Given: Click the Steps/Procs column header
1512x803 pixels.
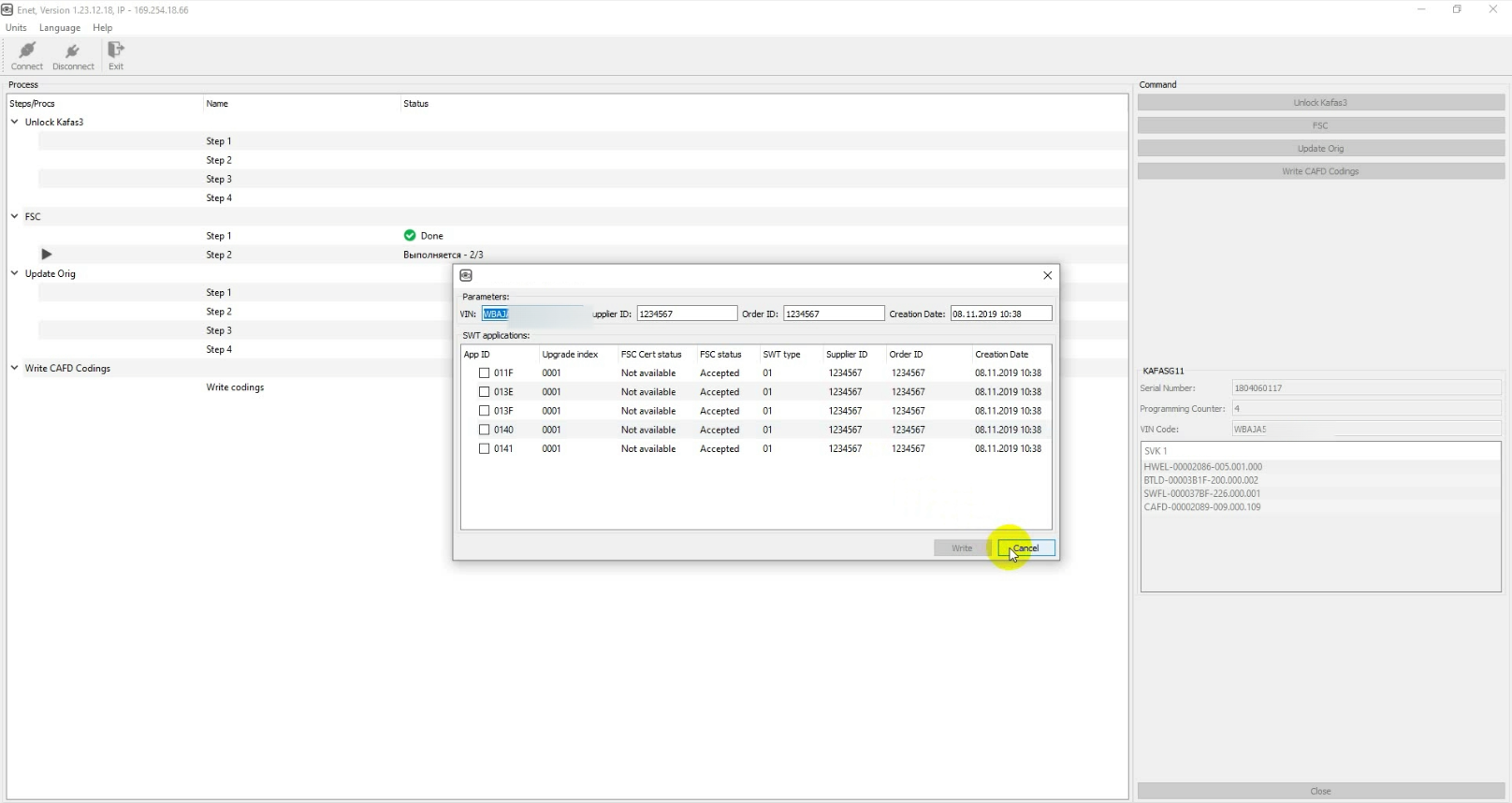Looking at the screenshot, I should click(32, 104).
